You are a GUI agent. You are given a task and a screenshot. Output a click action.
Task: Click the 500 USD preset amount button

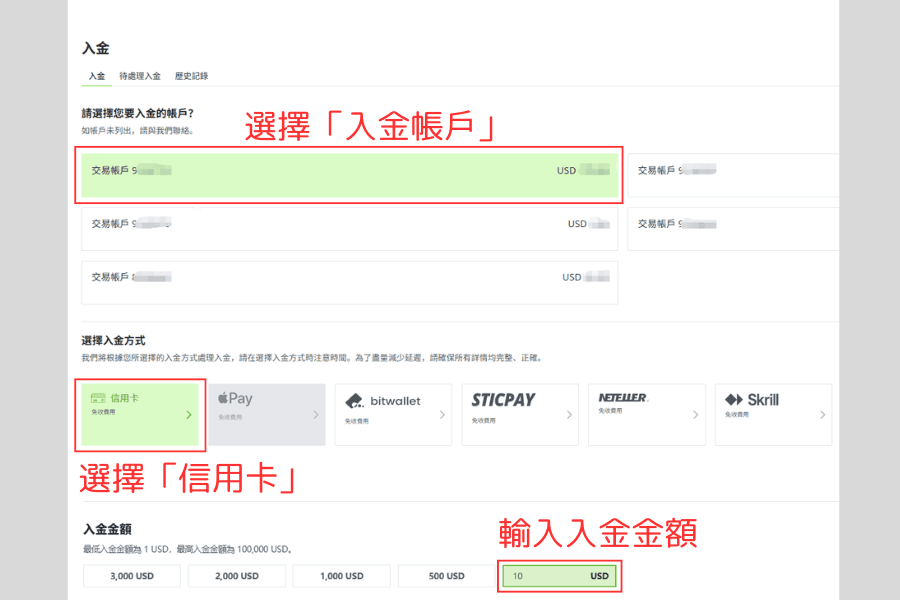coord(446,576)
